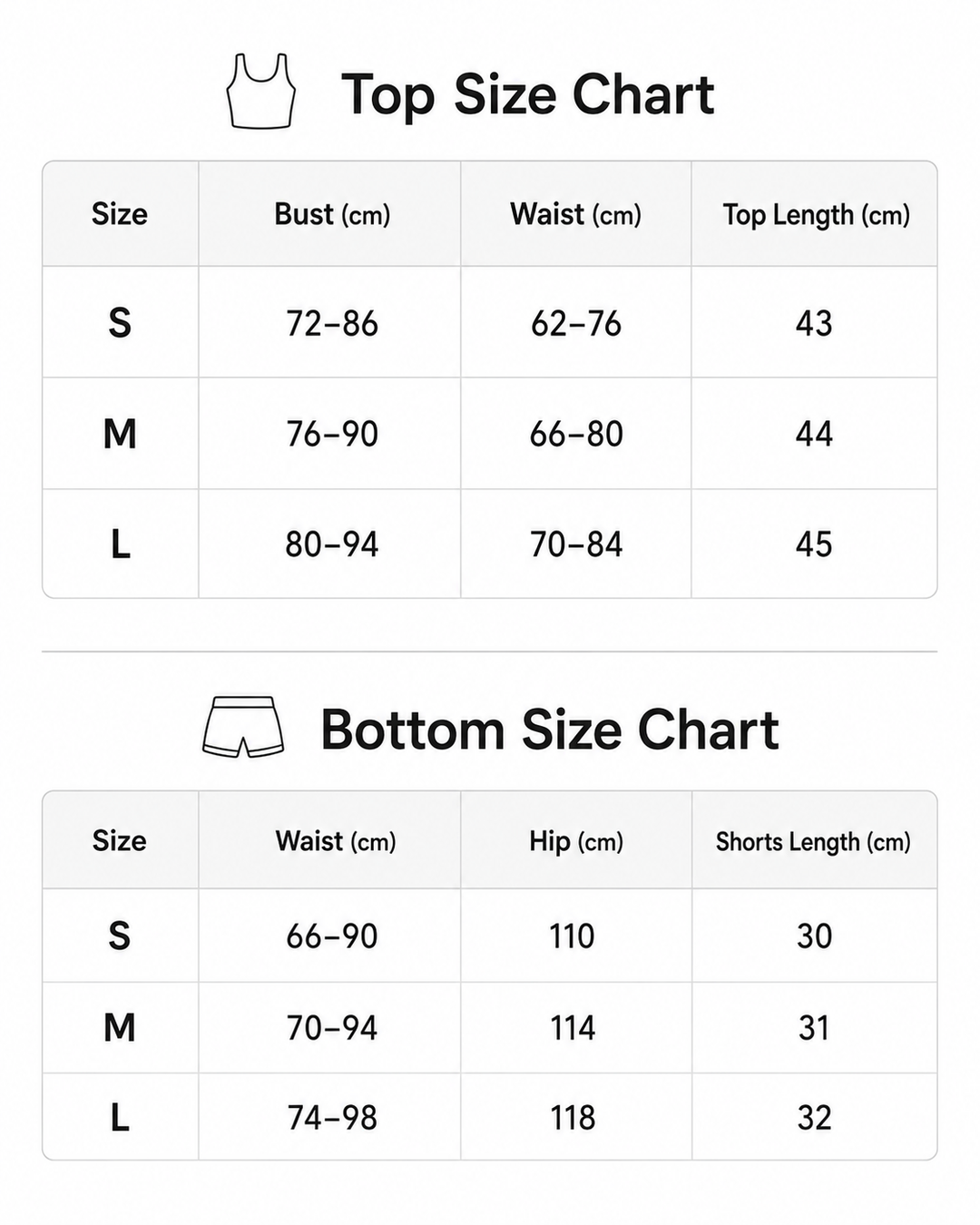
Task: Select the Bust (cm) column header
Action: point(332,214)
